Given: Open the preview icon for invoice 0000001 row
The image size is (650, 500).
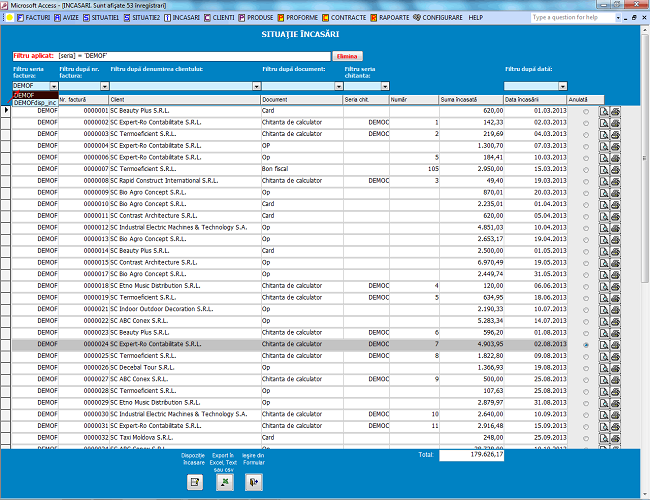Looking at the screenshot, I should point(604,111).
